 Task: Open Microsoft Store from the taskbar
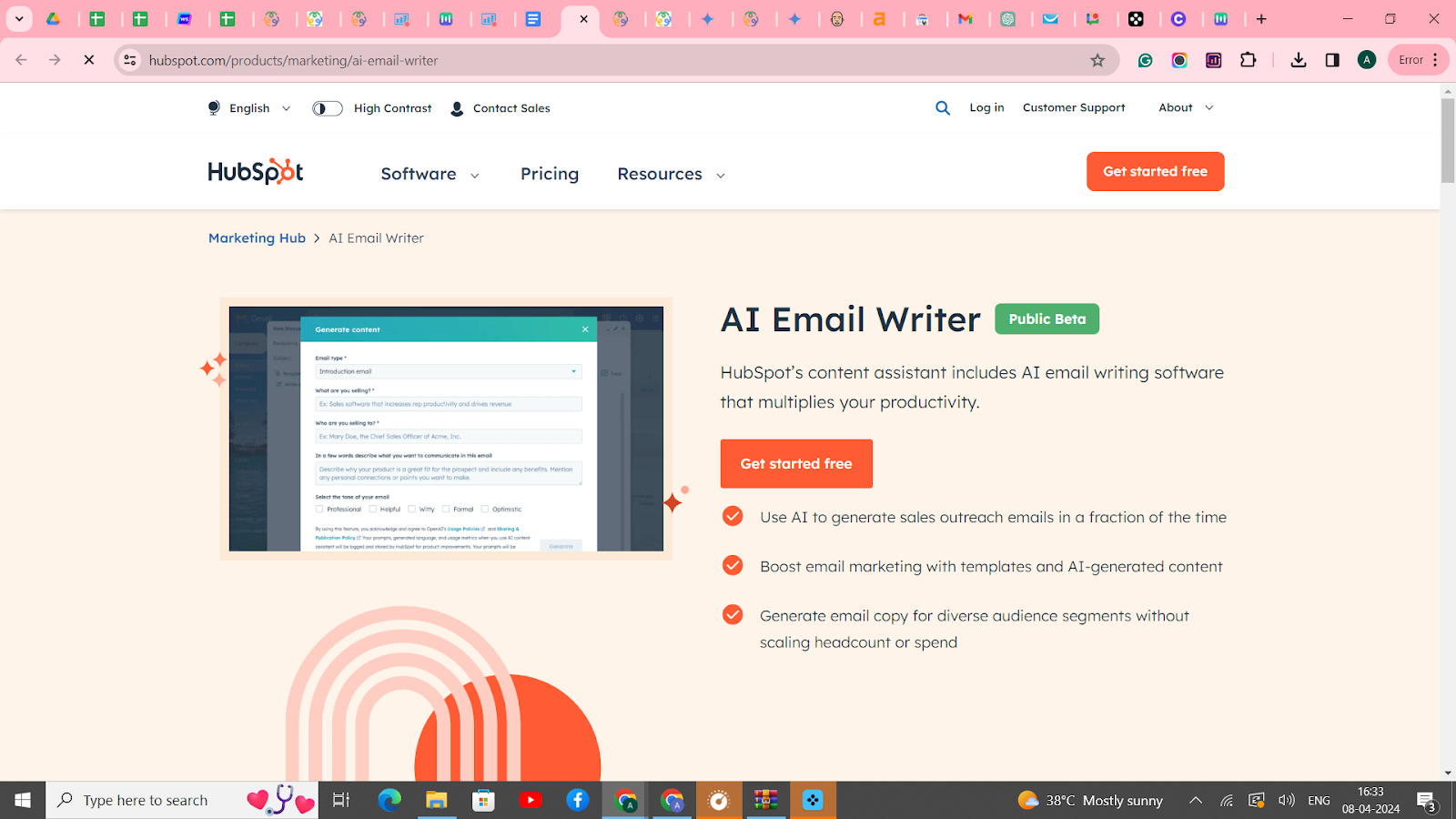coord(483,800)
